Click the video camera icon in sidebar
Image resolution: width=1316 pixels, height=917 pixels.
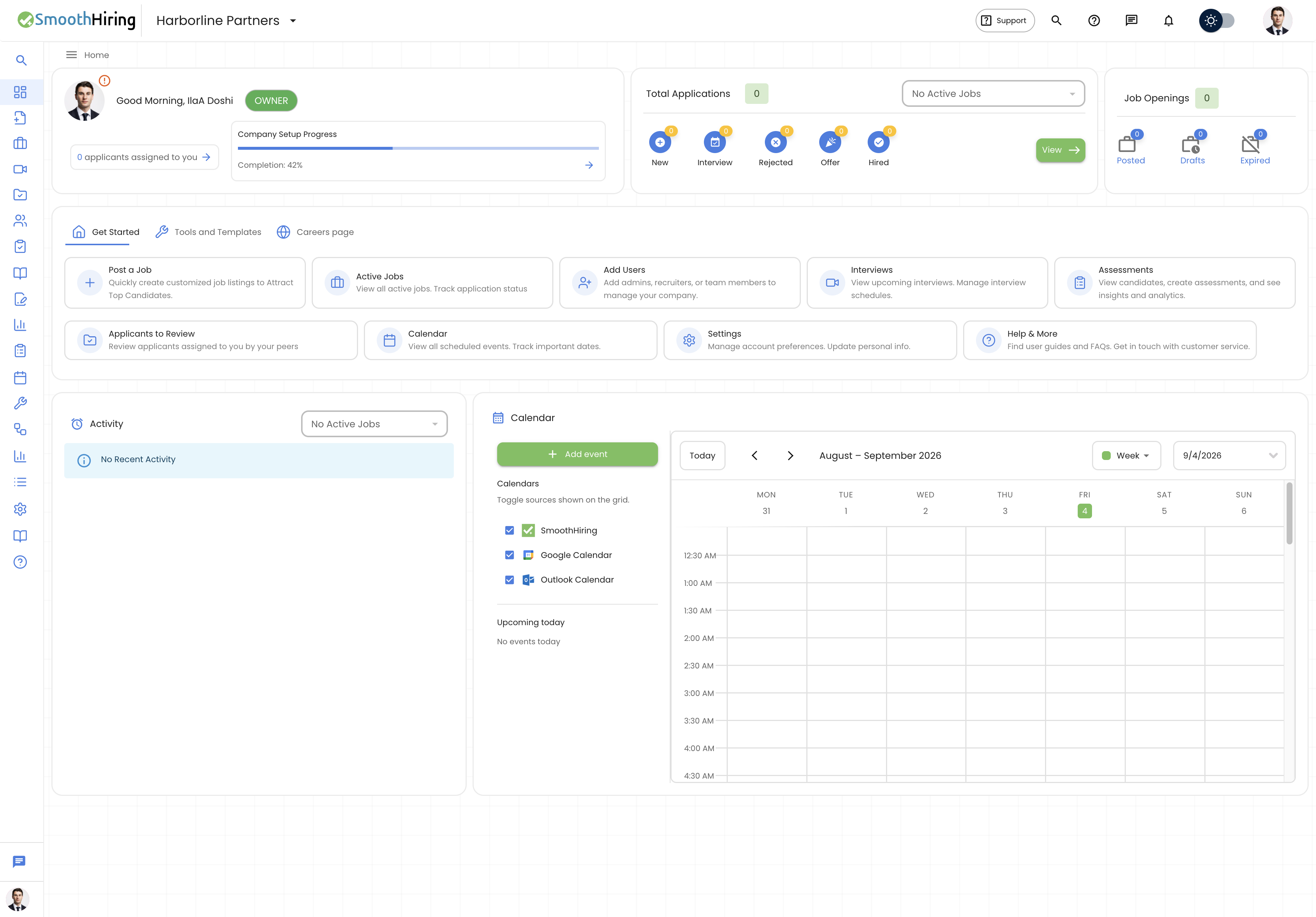[x=20, y=169]
